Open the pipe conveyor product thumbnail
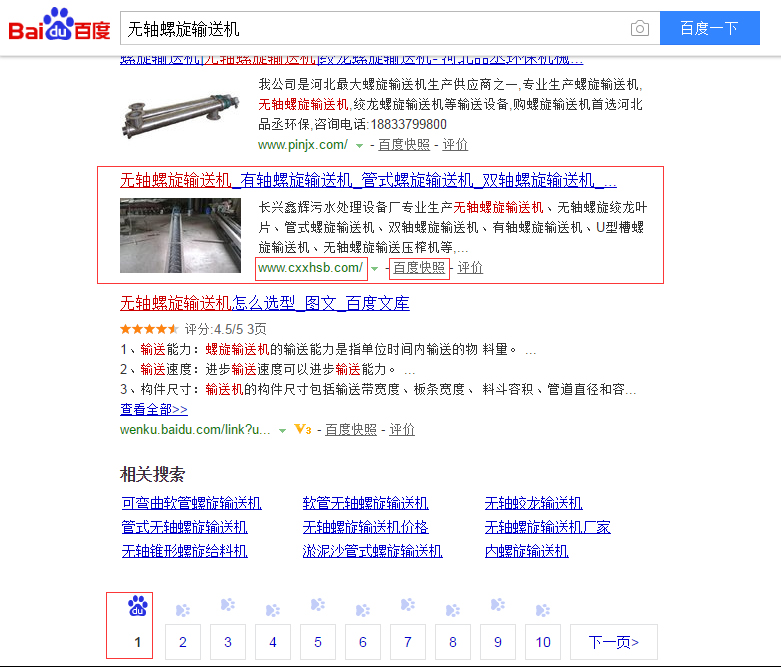Screen dimensions: 781x667 click(180, 115)
